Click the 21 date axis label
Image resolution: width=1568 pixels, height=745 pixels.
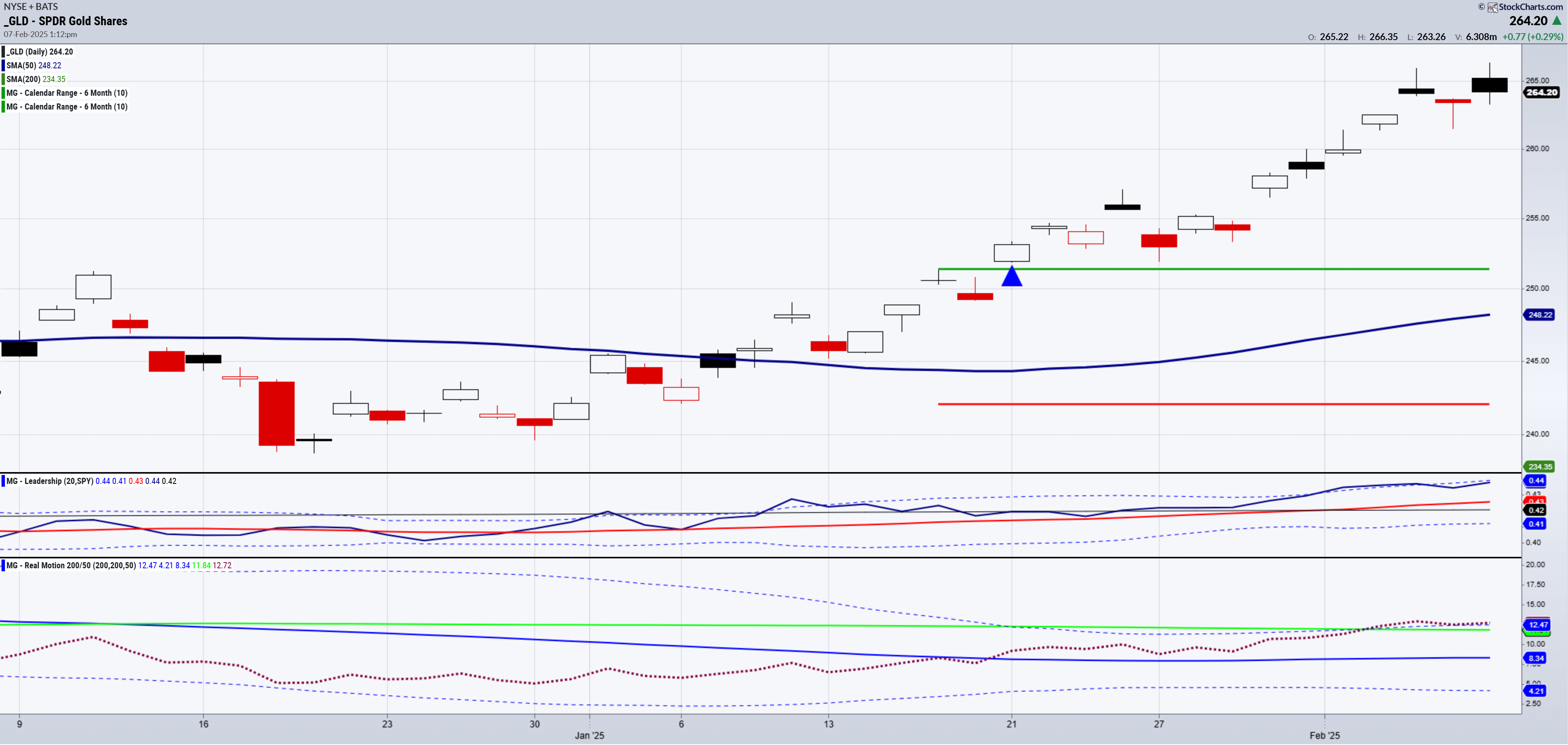[1011, 724]
